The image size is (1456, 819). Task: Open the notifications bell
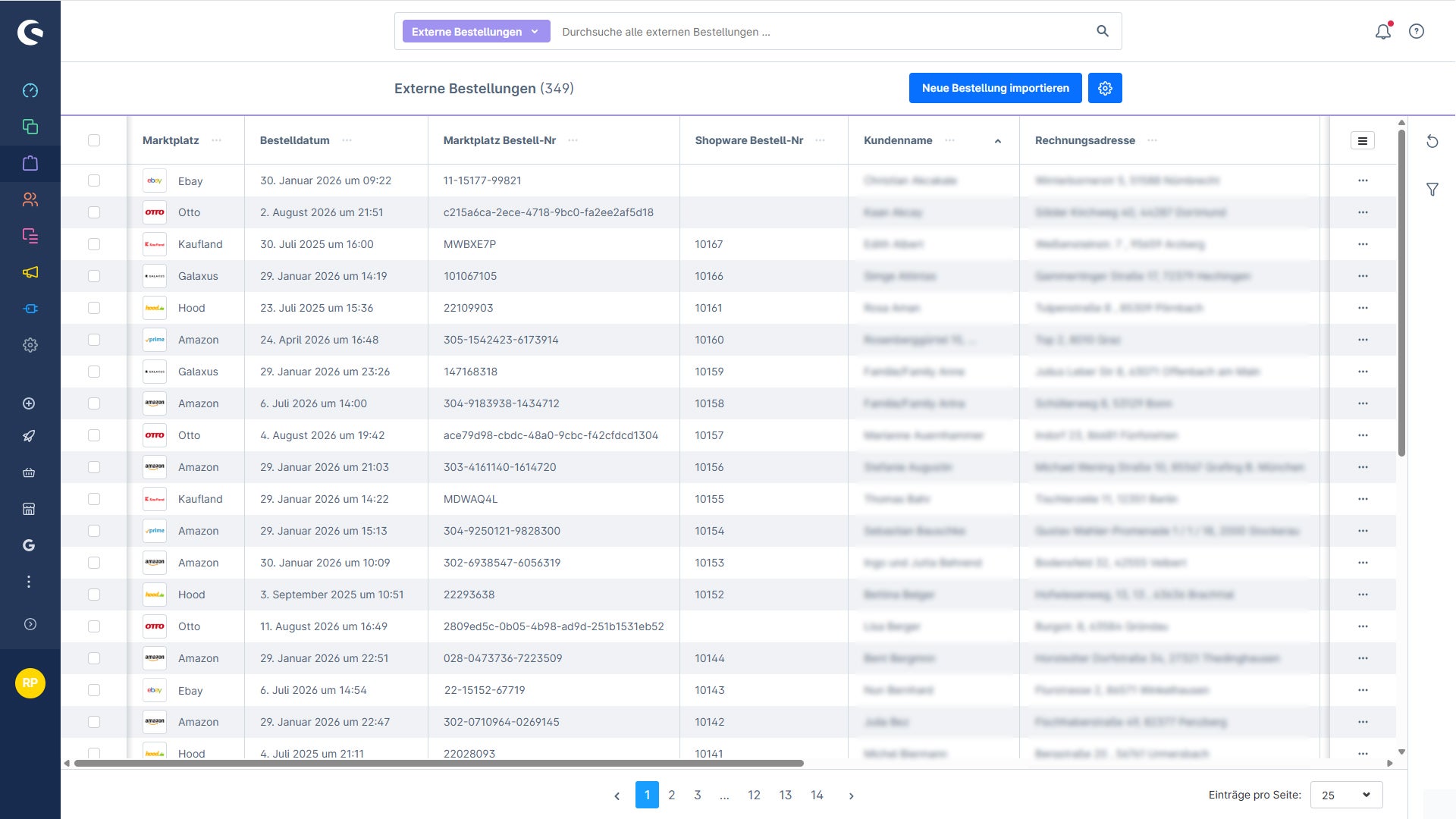coord(1383,31)
